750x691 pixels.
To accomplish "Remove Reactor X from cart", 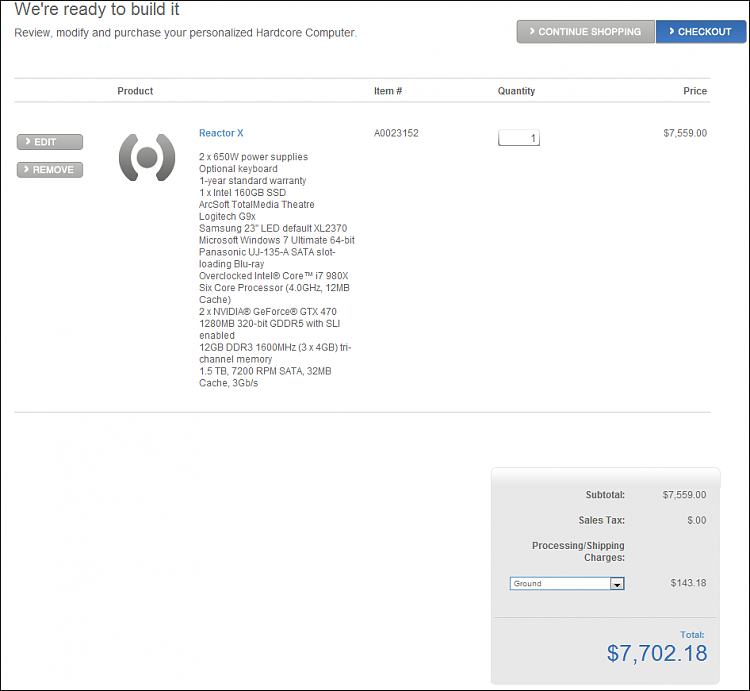I will (x=50, y=170).
